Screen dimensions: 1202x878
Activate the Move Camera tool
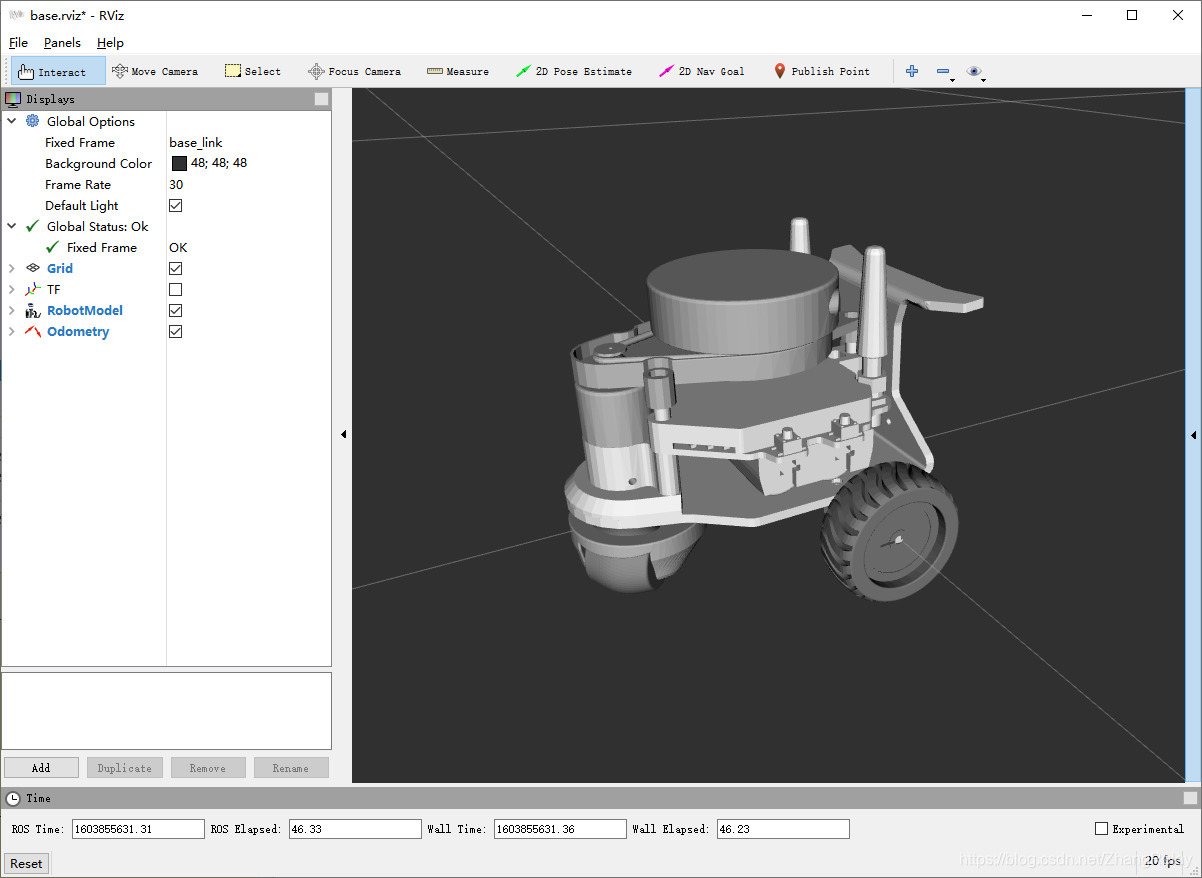[155, 72]
